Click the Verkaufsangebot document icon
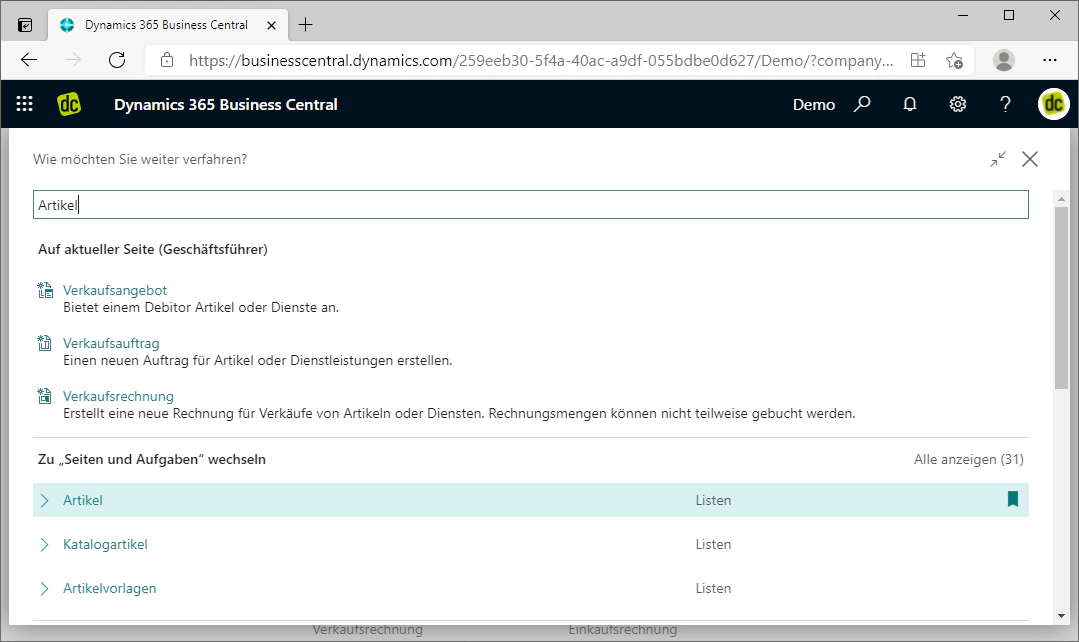This screenshot has height=642, width=1079. tap(45, 290)
